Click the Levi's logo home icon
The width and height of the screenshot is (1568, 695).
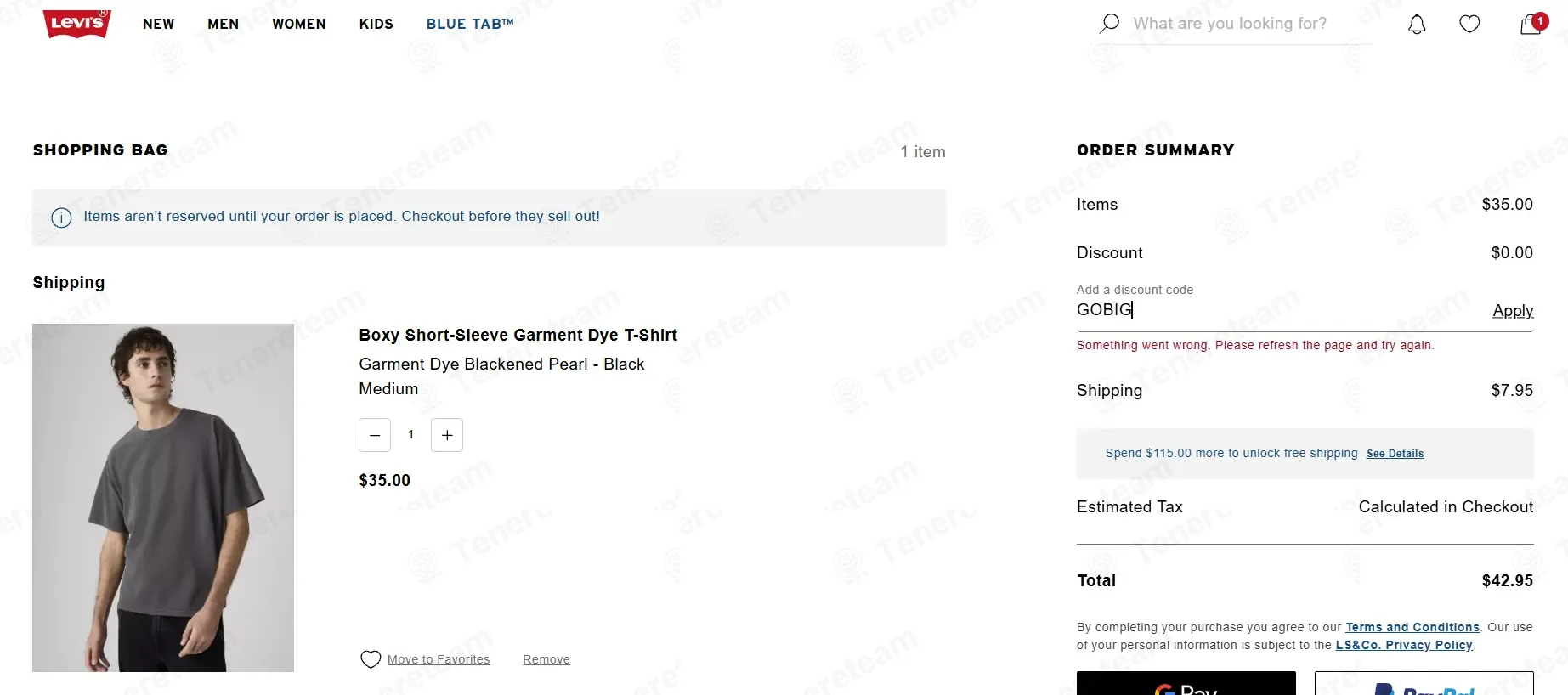coord(77,23)
